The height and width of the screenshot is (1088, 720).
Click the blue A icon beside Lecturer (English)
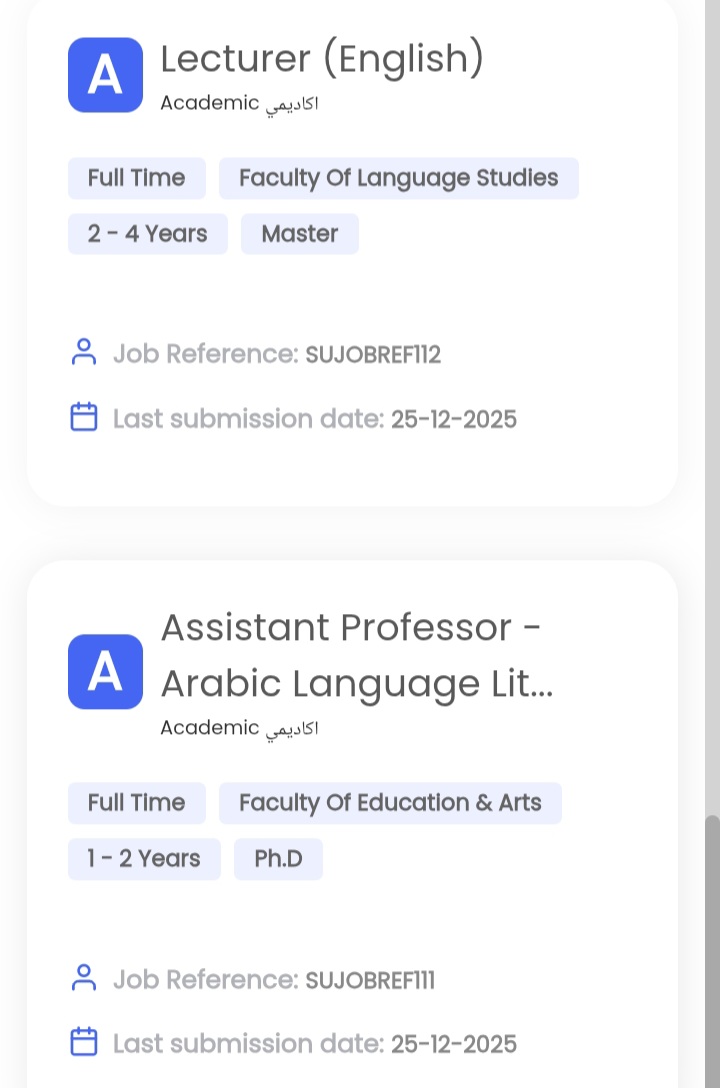point(105,75)
